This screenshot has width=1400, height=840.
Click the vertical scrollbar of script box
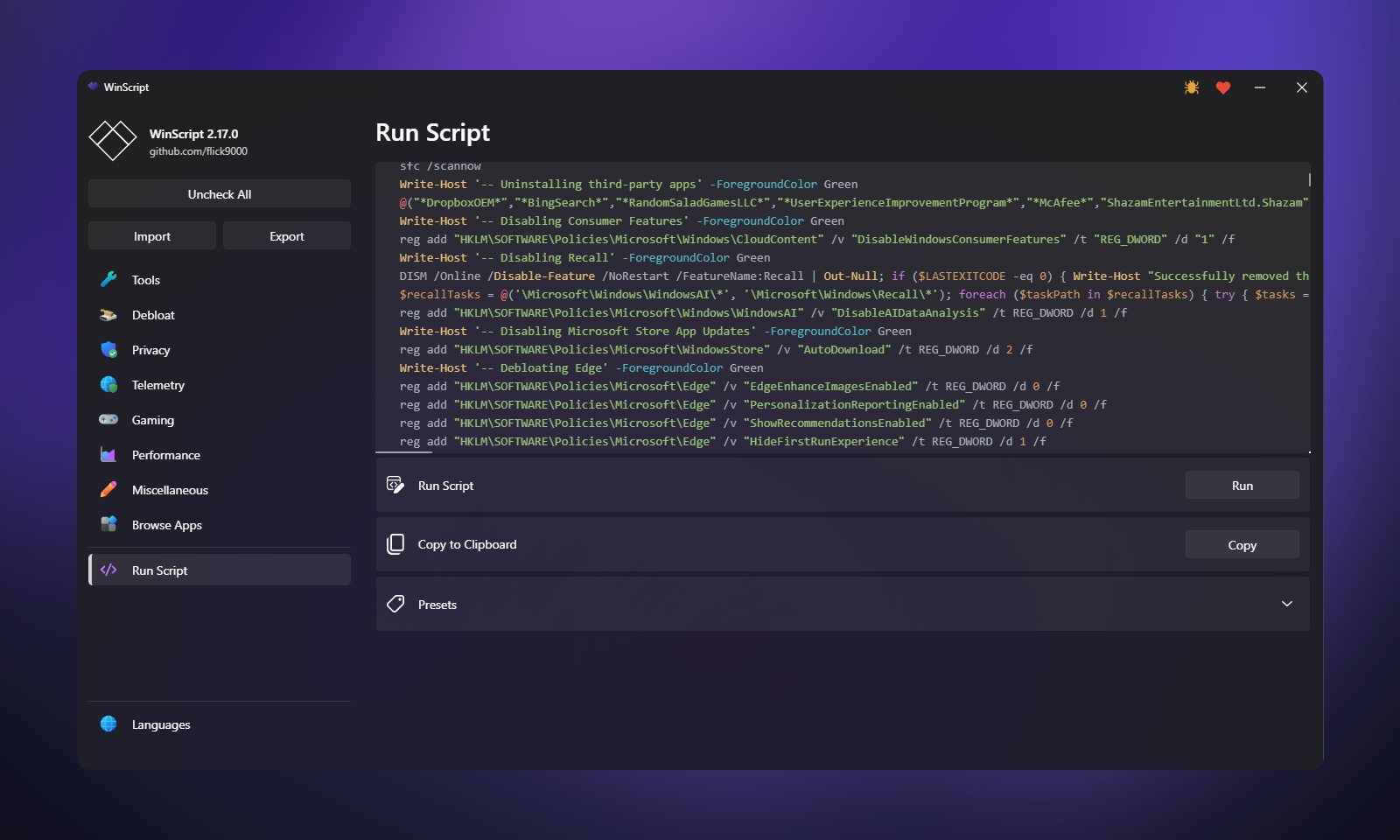point(1309,179)
